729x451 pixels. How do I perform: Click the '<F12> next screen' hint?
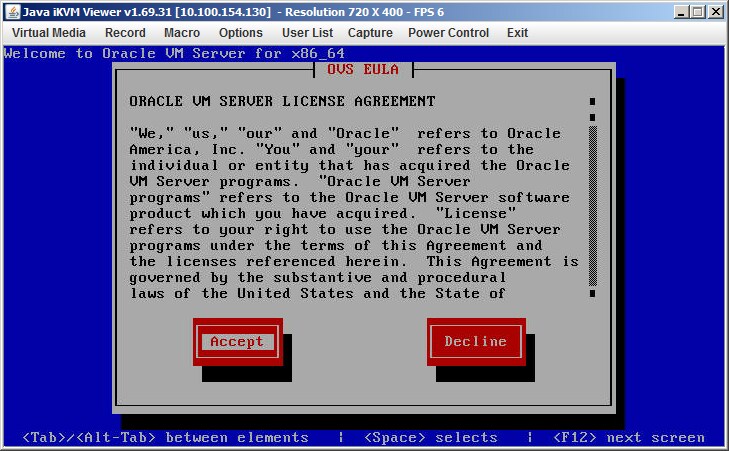pos(629,438)
